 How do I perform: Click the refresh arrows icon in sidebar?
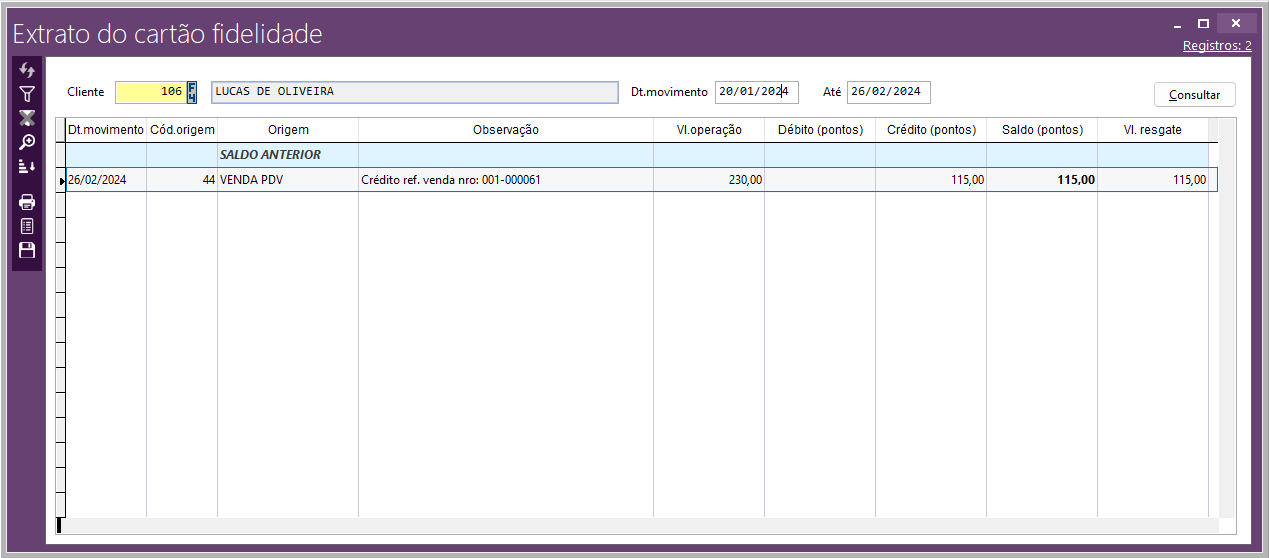27,70
